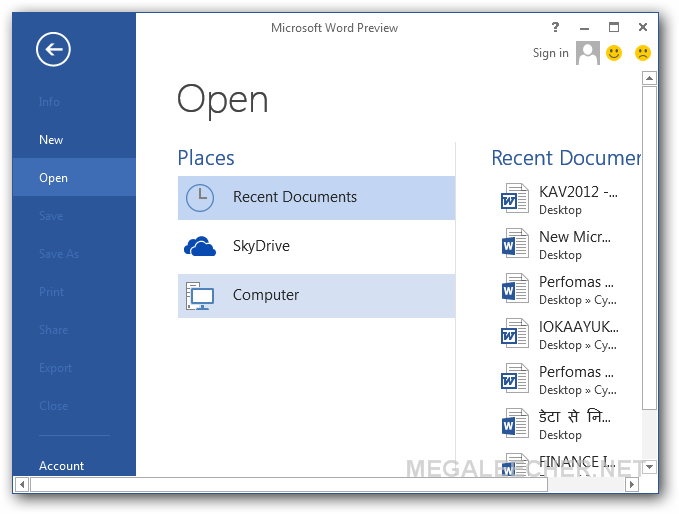Send a smile with the happy face icon
The height and width of the screenshot is (514, 679).
614,53
